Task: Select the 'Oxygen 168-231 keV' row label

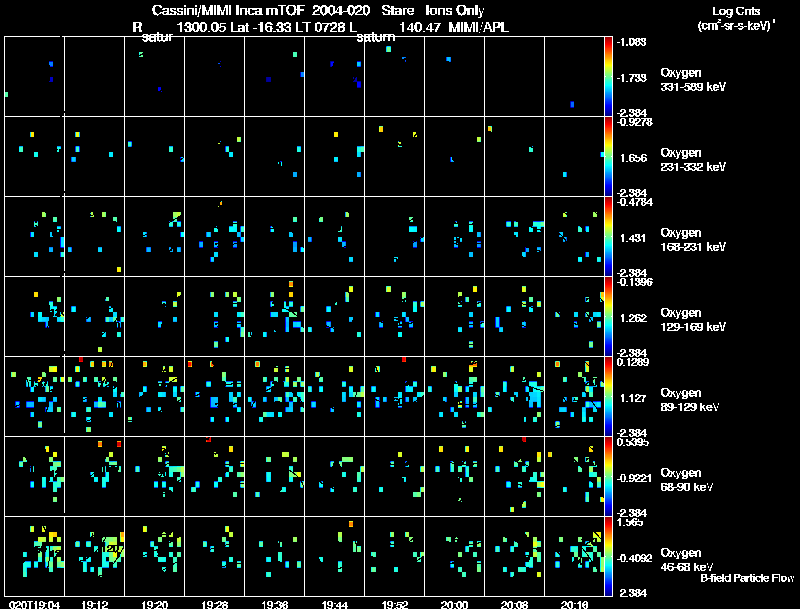Action: pos(693,240)
